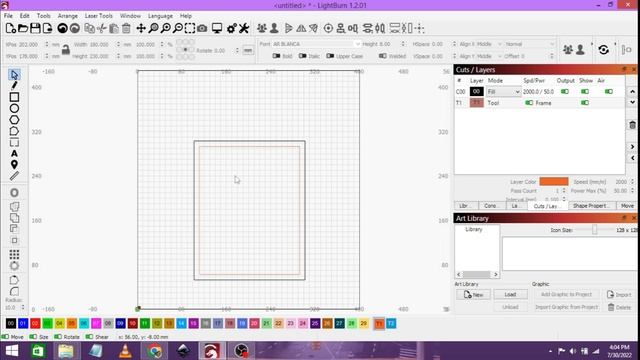Toggle Upper Case text switch
The image size is (640, 360).
[x=330, y=56]
